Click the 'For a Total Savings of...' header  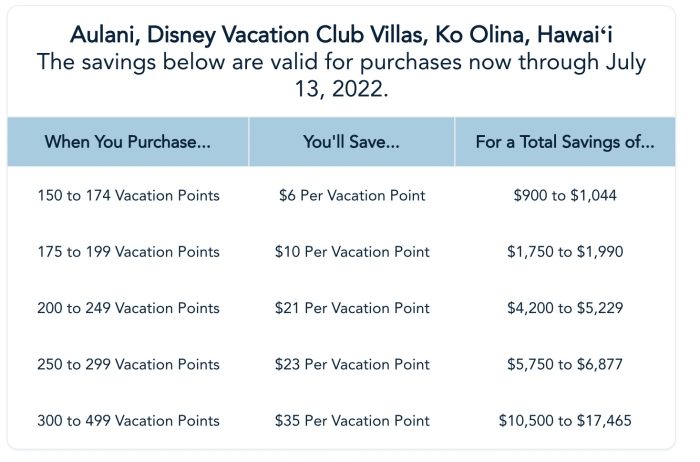[565, 142]
